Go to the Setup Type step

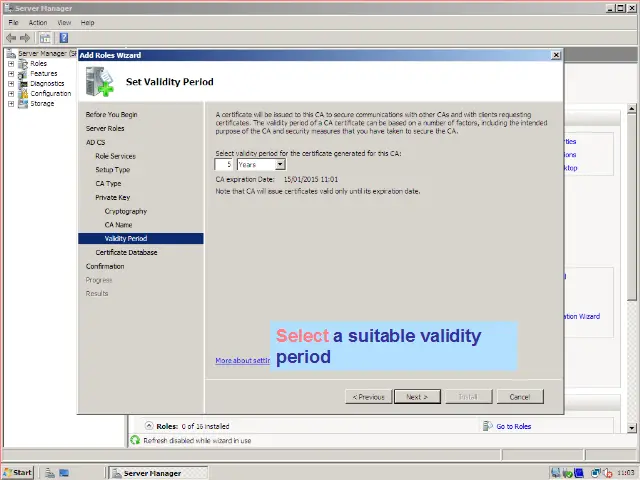click(x=113, y=170)
